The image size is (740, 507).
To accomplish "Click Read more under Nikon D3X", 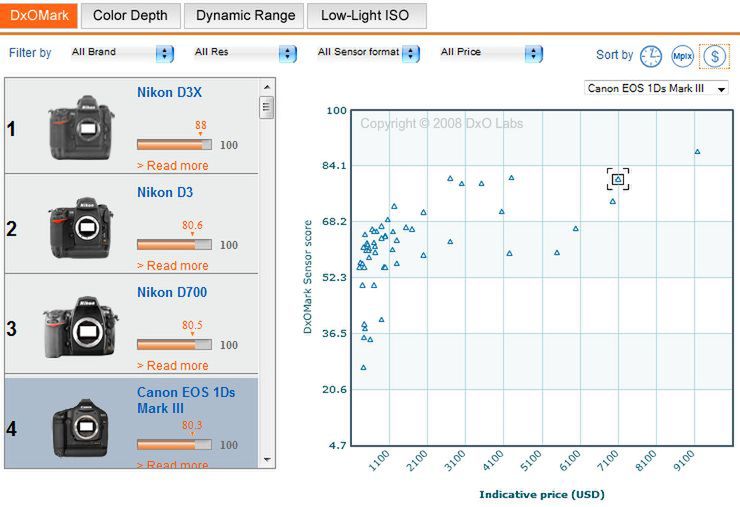I will 173,166.
